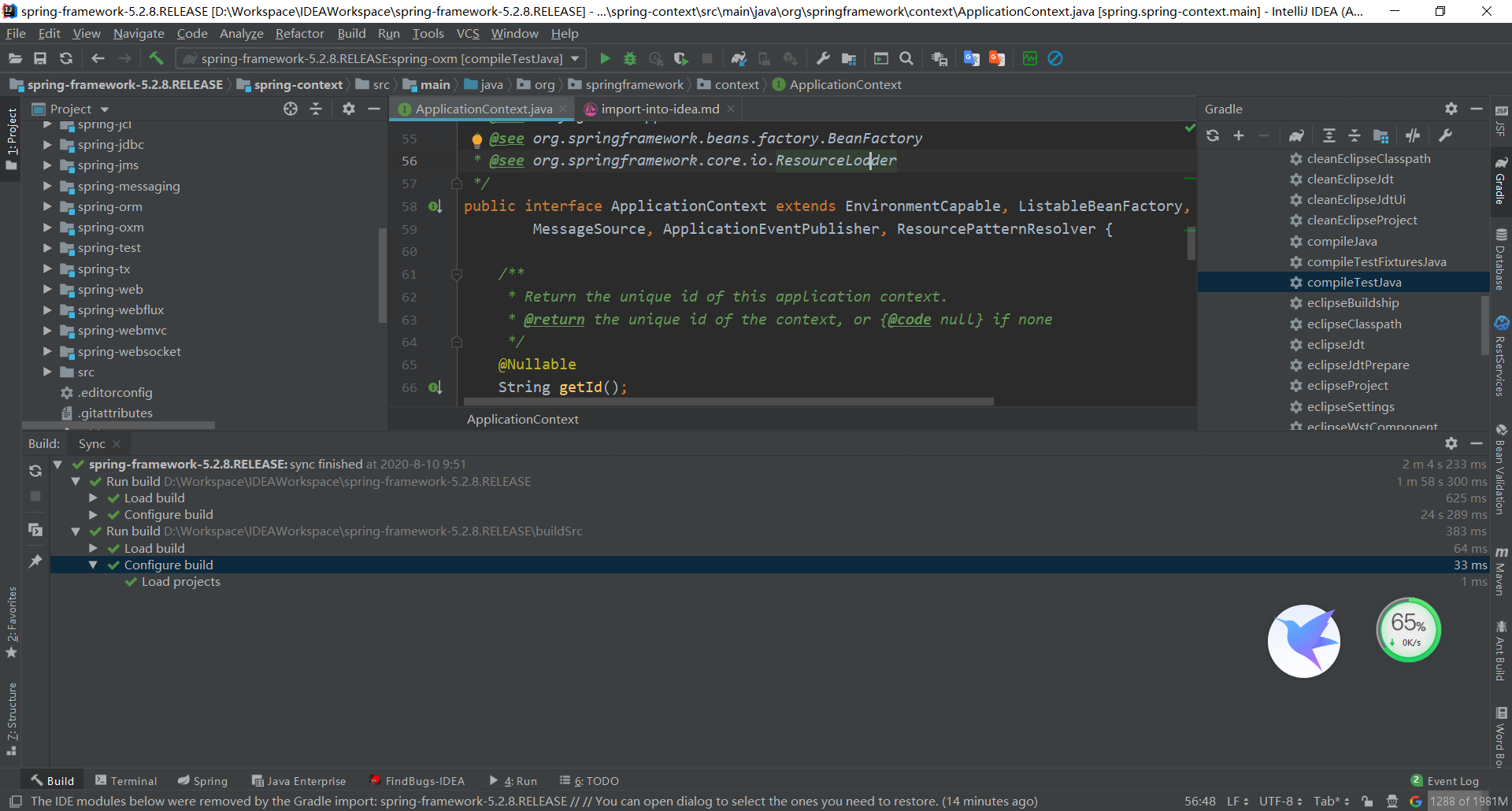Open the Event Log
Image resolution: width=1512 pixels, height=811 pixels.
point(1451,780)
